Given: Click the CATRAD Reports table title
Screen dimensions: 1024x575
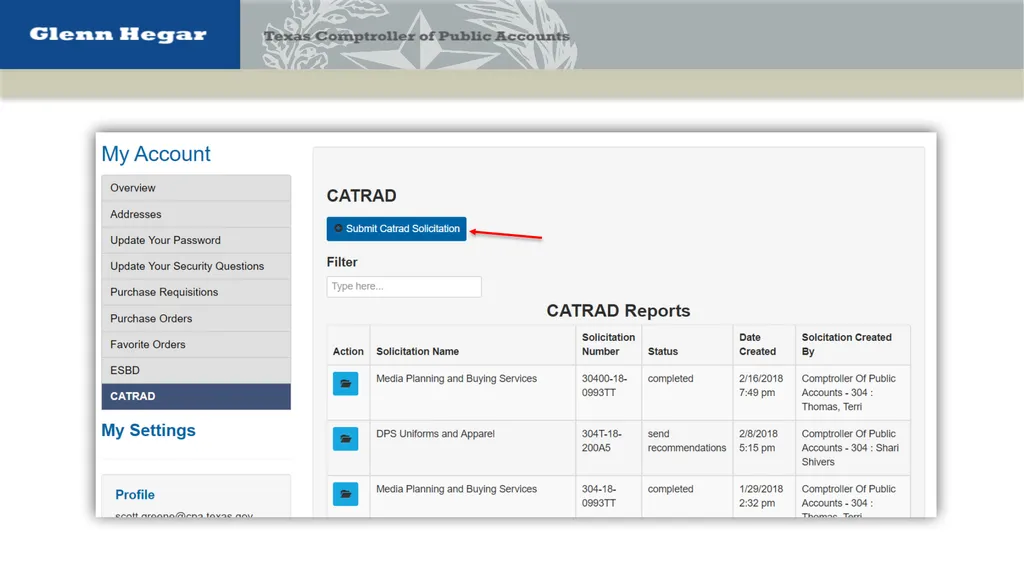Looking at the screenshot, I should [618, 311].
